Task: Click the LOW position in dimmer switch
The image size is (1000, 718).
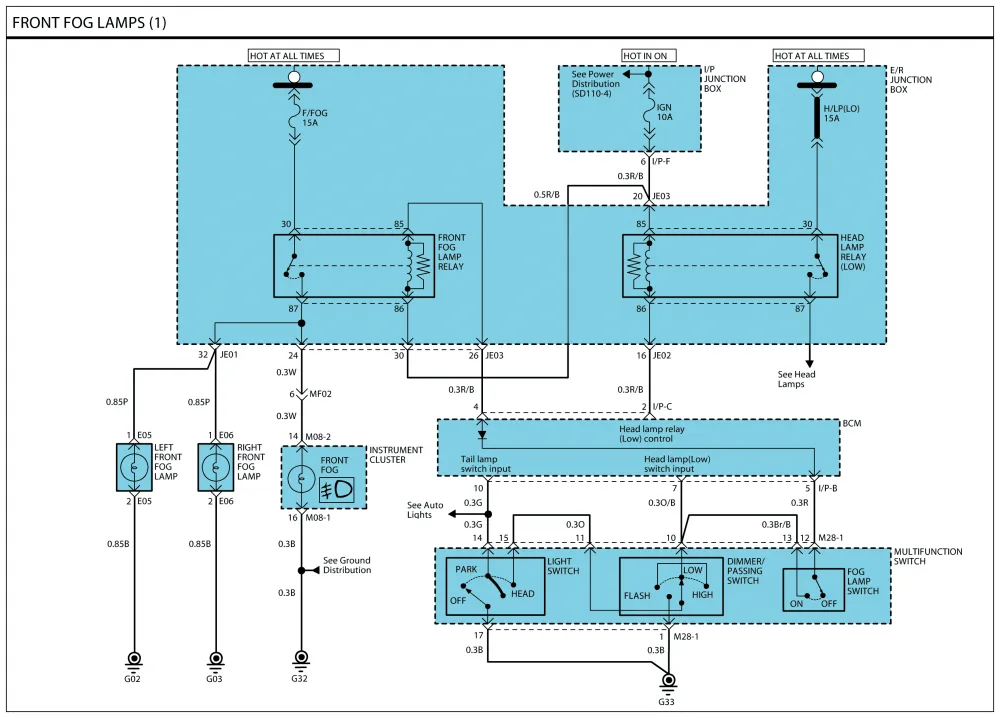Action: pos(693,570)
